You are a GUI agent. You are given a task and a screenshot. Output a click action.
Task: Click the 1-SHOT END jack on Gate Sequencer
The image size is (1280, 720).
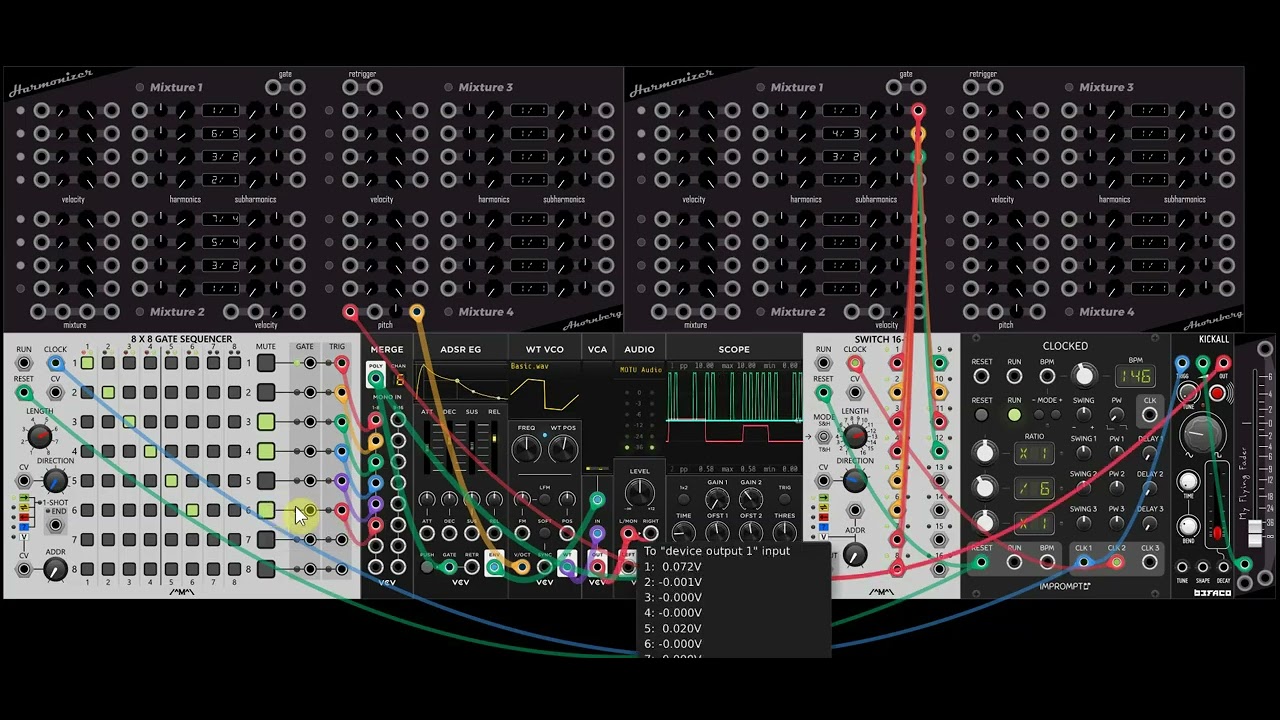(55, 525)
